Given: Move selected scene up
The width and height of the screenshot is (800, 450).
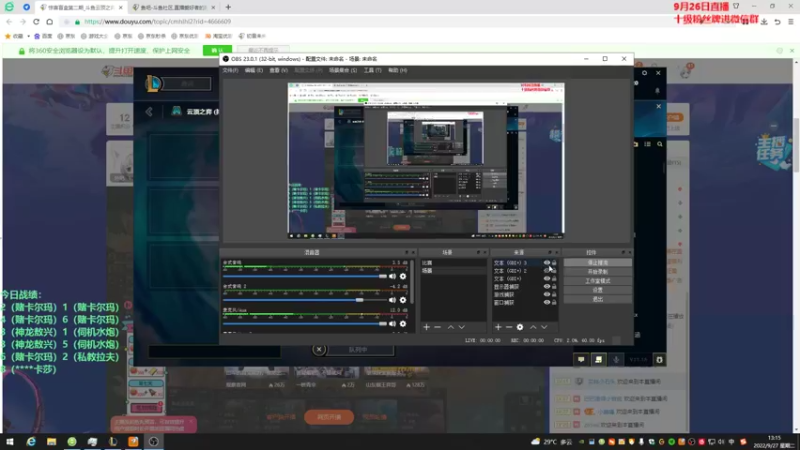Looking at the screenshot, I should [451, 327].
